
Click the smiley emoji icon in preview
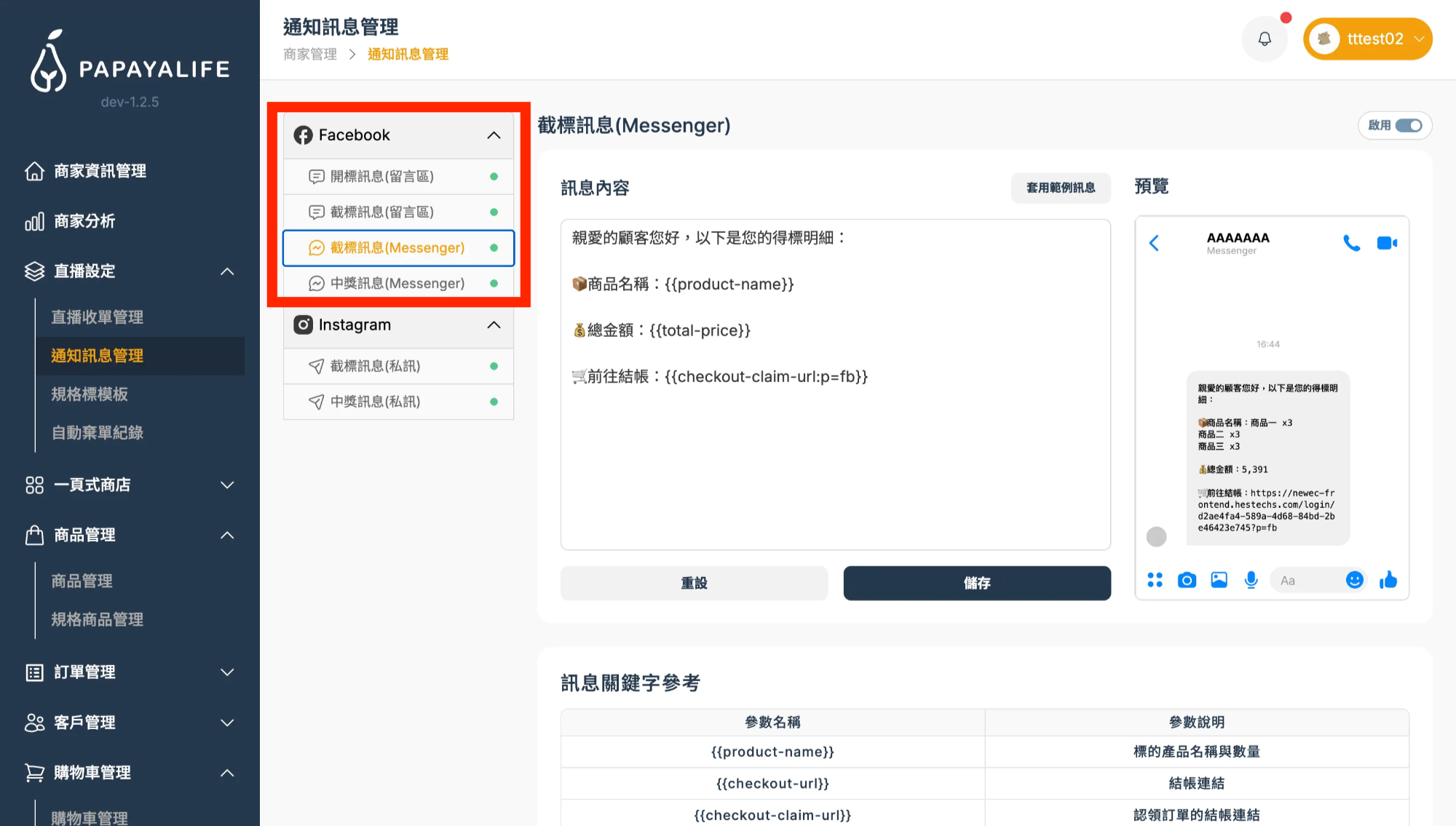point(1354,580)
